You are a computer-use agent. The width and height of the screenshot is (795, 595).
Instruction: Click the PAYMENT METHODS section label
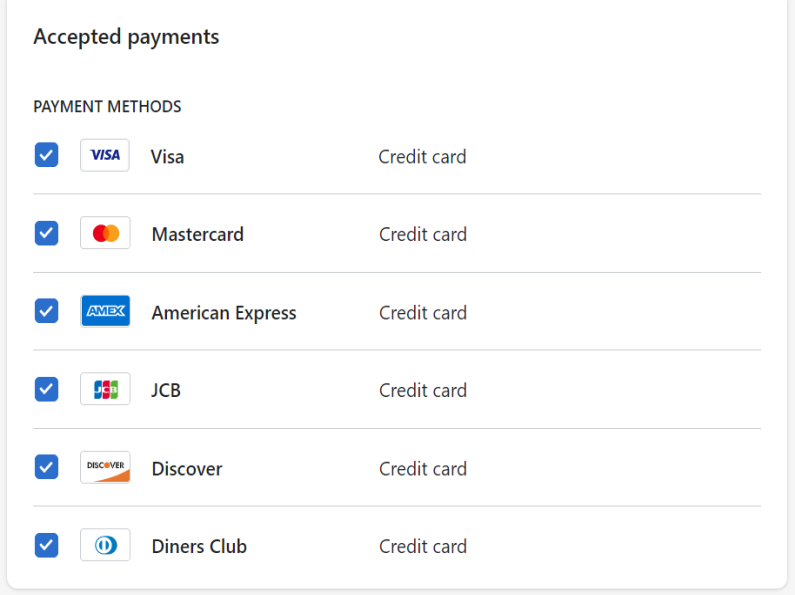[107, 106]
